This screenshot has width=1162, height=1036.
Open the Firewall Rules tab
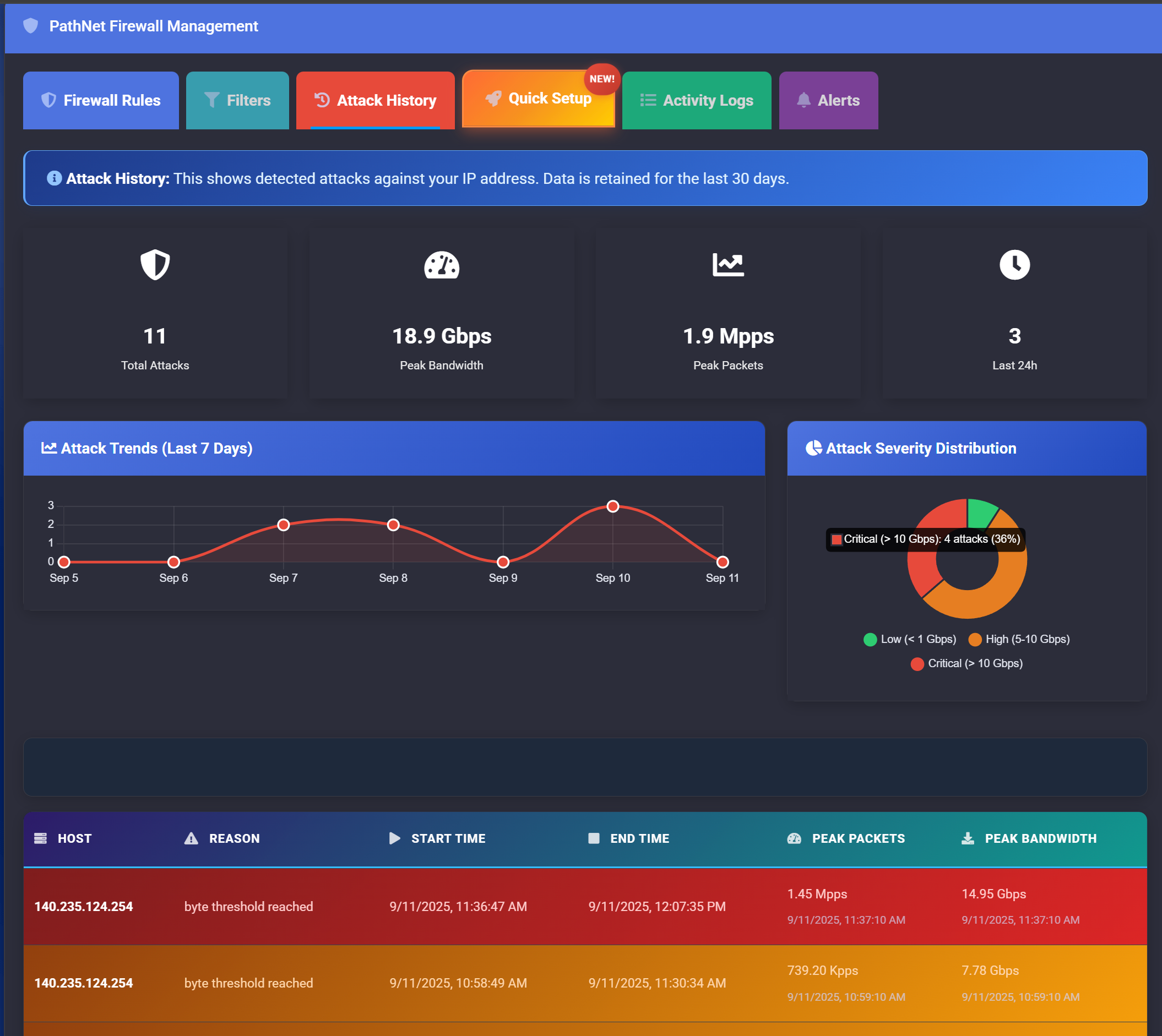[101, 100]
